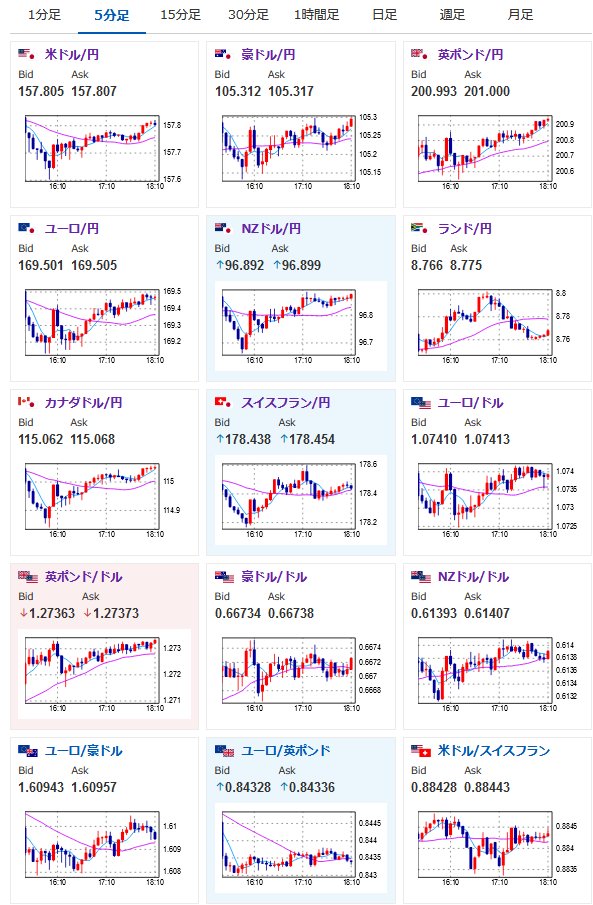The width and height of the screenshot is (593, 905).
Task: Open the ユーロ/英ポンド pair link
Action: pyautogui.click(x=286, y=751)
